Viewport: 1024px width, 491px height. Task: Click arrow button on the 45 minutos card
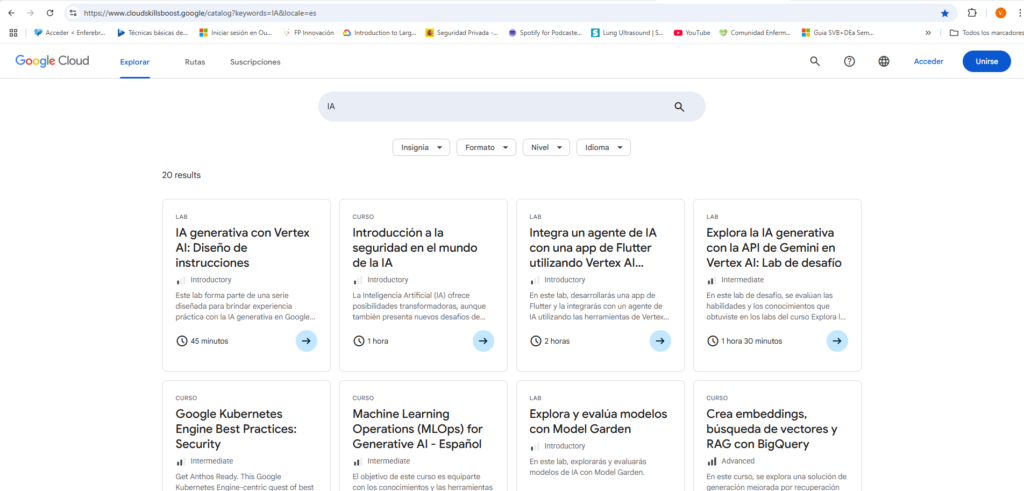click(306, 341)
